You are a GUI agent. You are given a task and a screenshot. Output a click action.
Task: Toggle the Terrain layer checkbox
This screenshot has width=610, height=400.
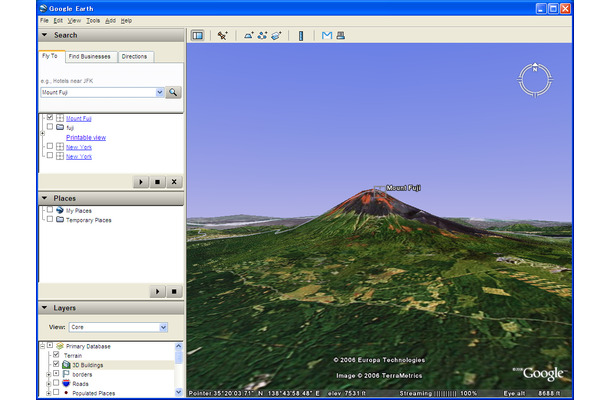pyautogui.click(x=56, y=354)
